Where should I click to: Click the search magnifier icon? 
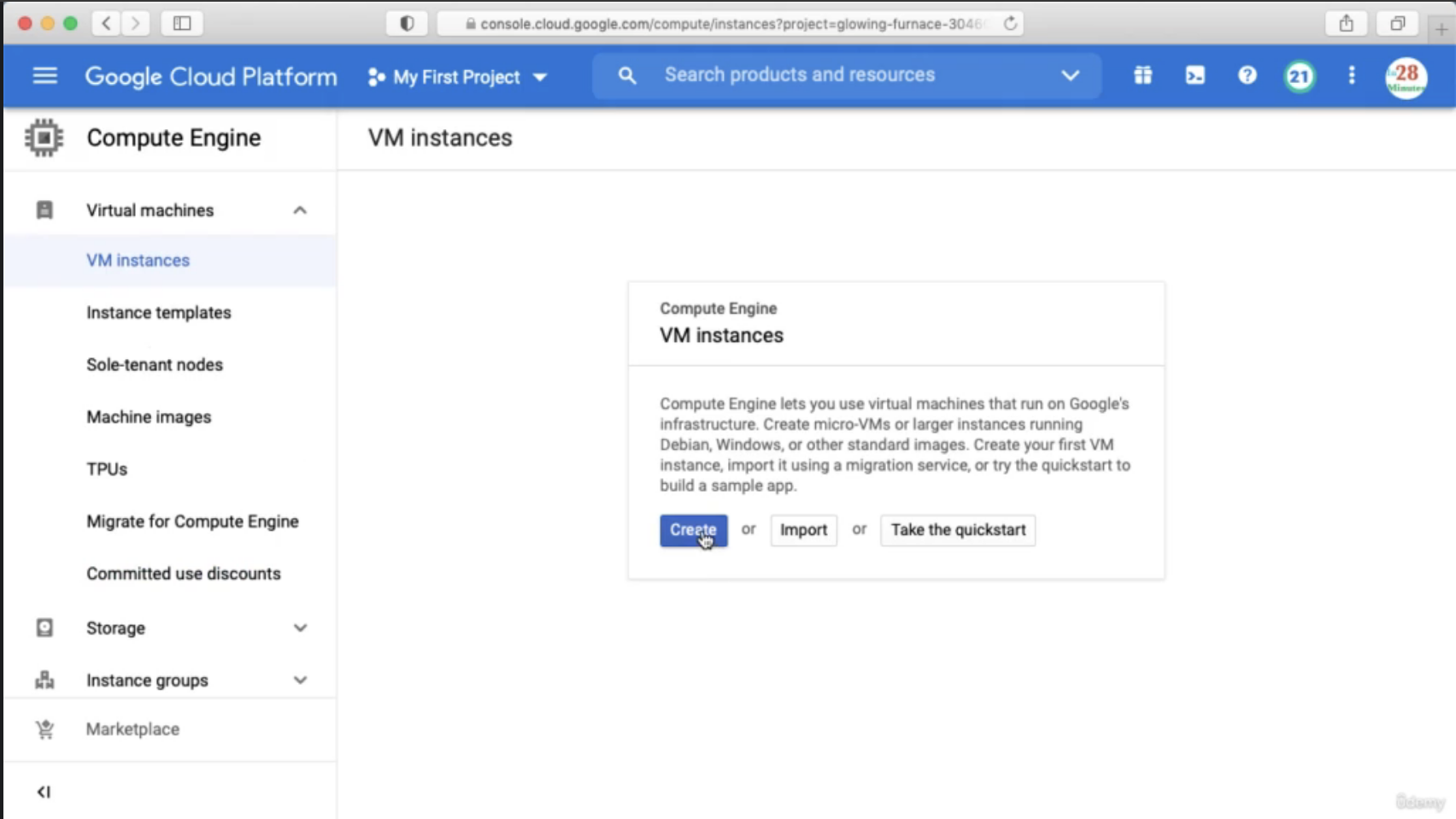click(x=627, y=75)
